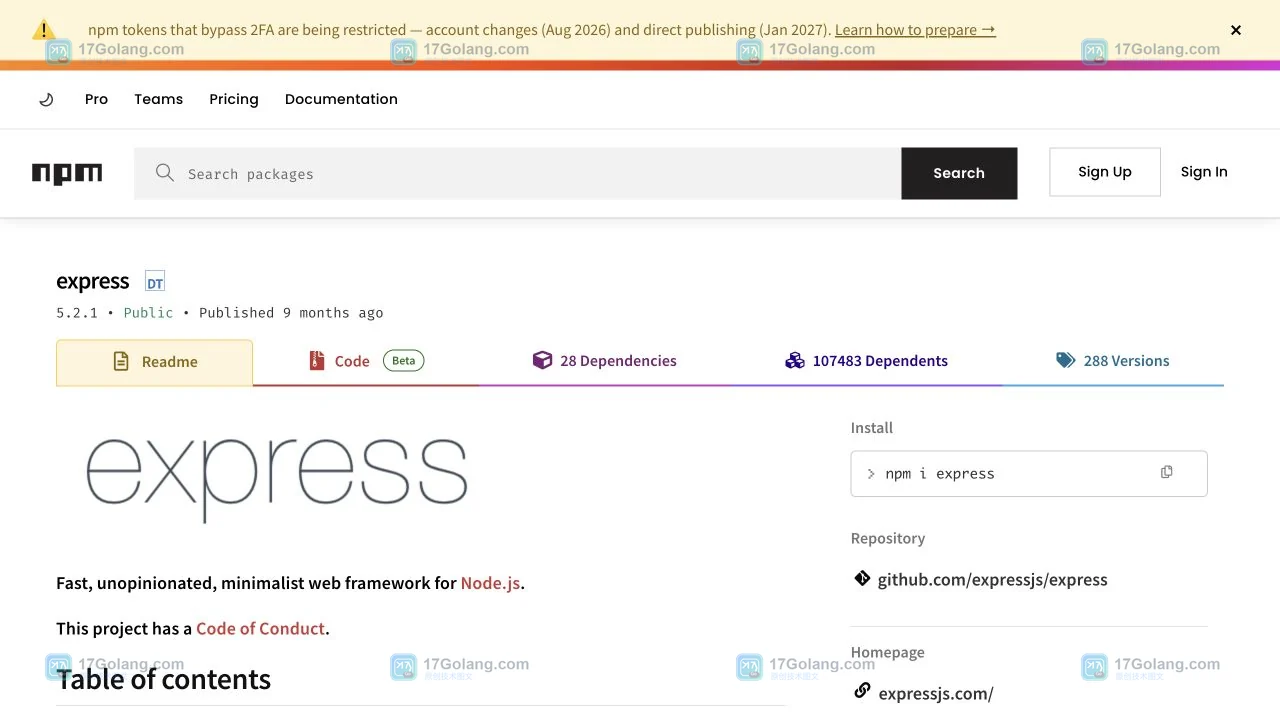Click the npm i express command text

(940, 474)
